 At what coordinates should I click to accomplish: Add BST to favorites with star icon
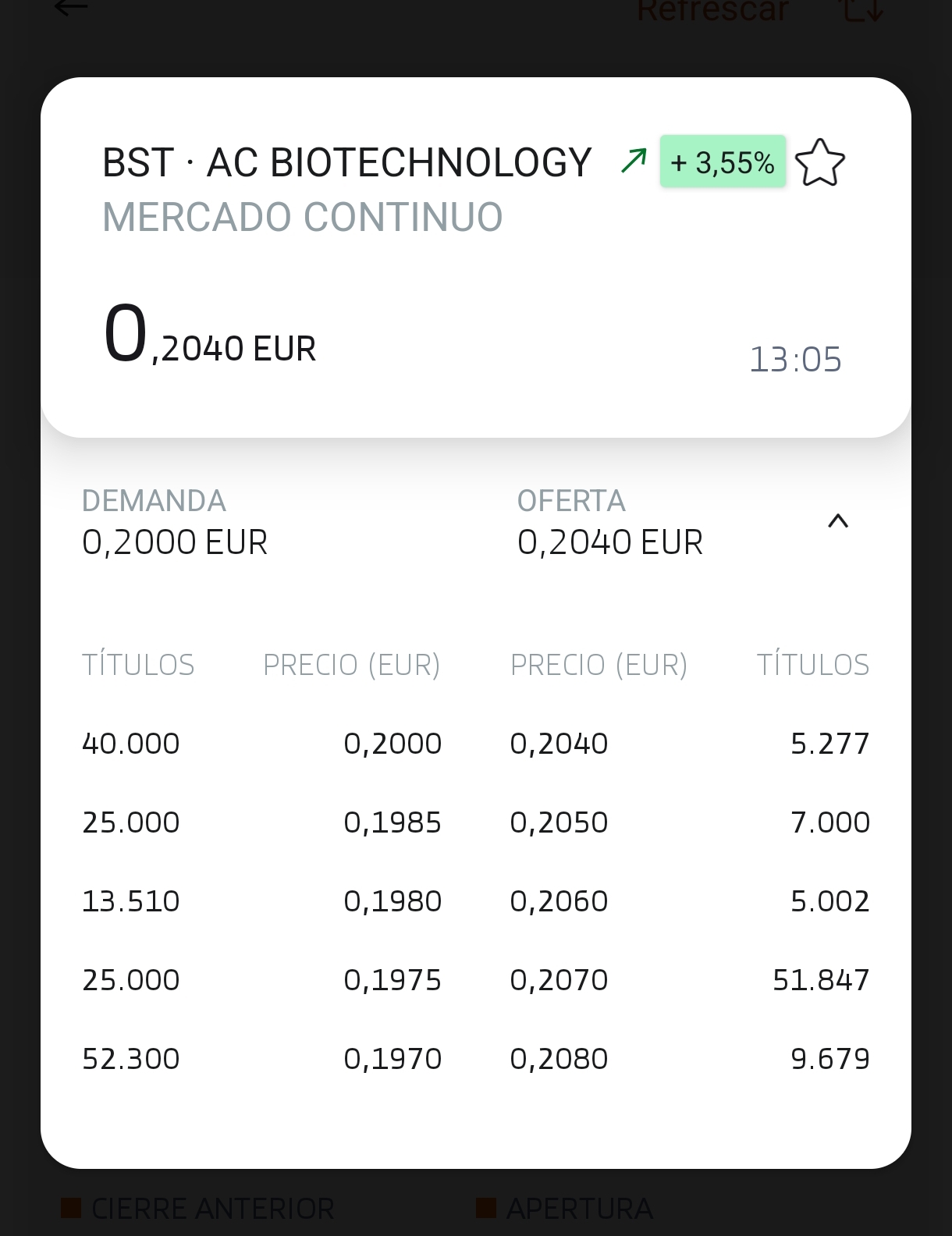click(x=819, y=162)
